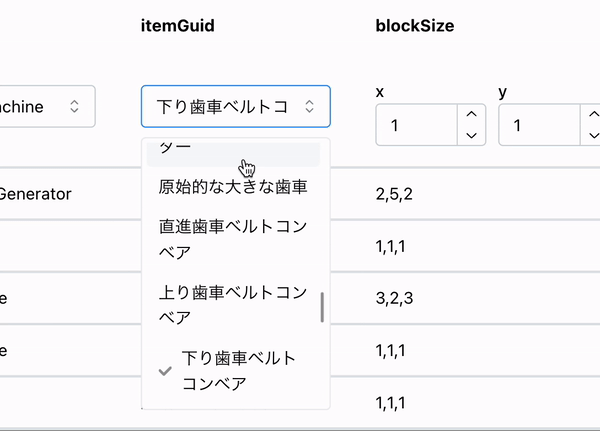Image resolution: width=600 pixels, height=431 pixels.
Task: Increase blockSize y with the up arrow
Action: (x=593, y=114)
